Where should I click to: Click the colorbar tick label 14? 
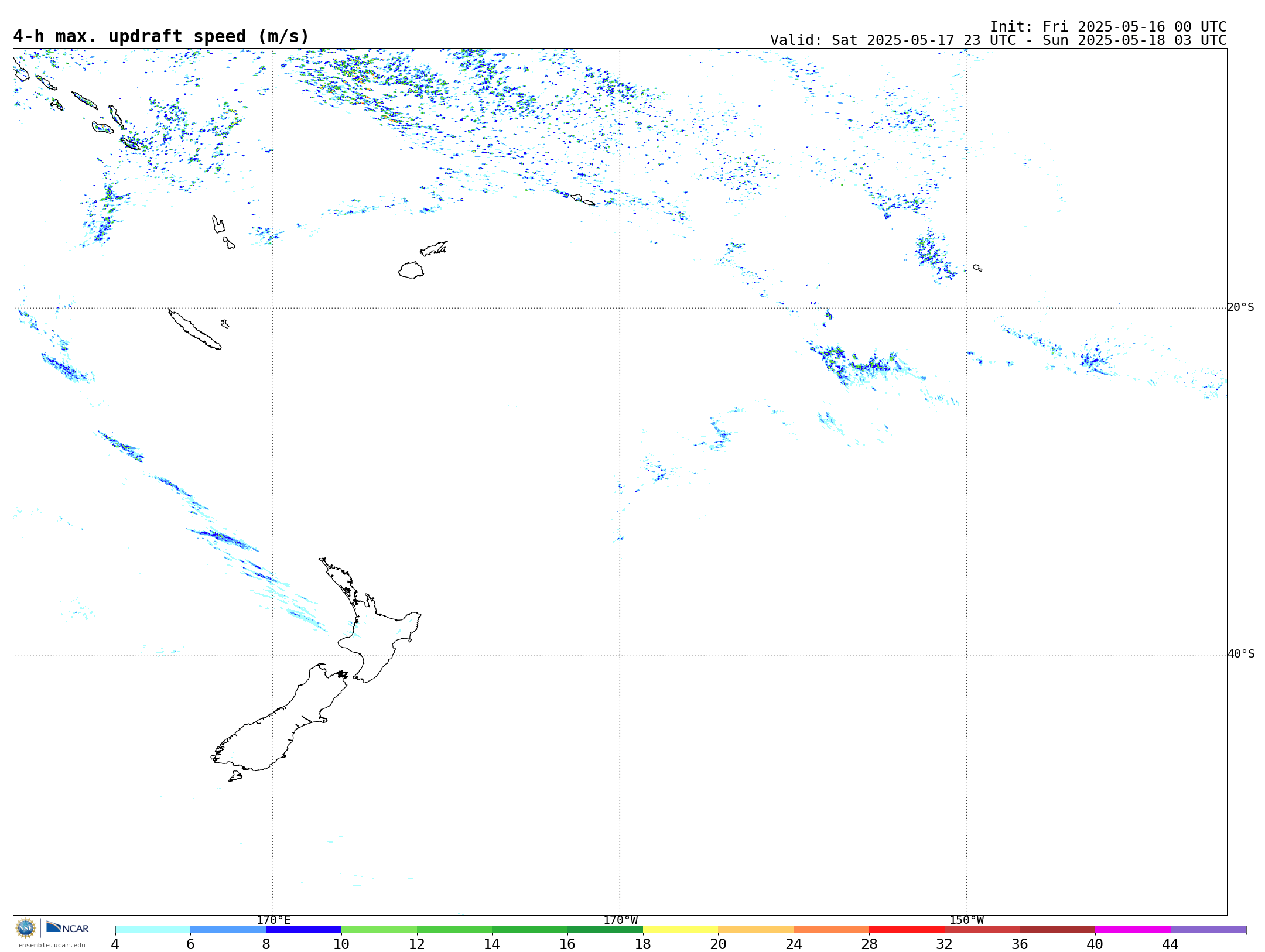tap(492, 944)
